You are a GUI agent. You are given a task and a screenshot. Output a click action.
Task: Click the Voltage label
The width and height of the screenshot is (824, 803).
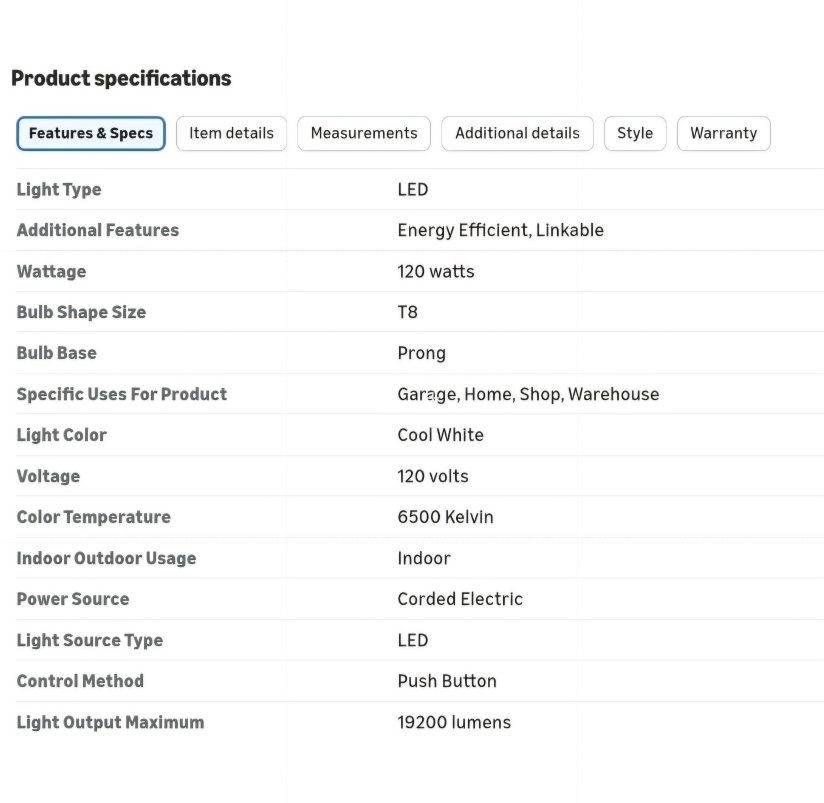point(48,476)
